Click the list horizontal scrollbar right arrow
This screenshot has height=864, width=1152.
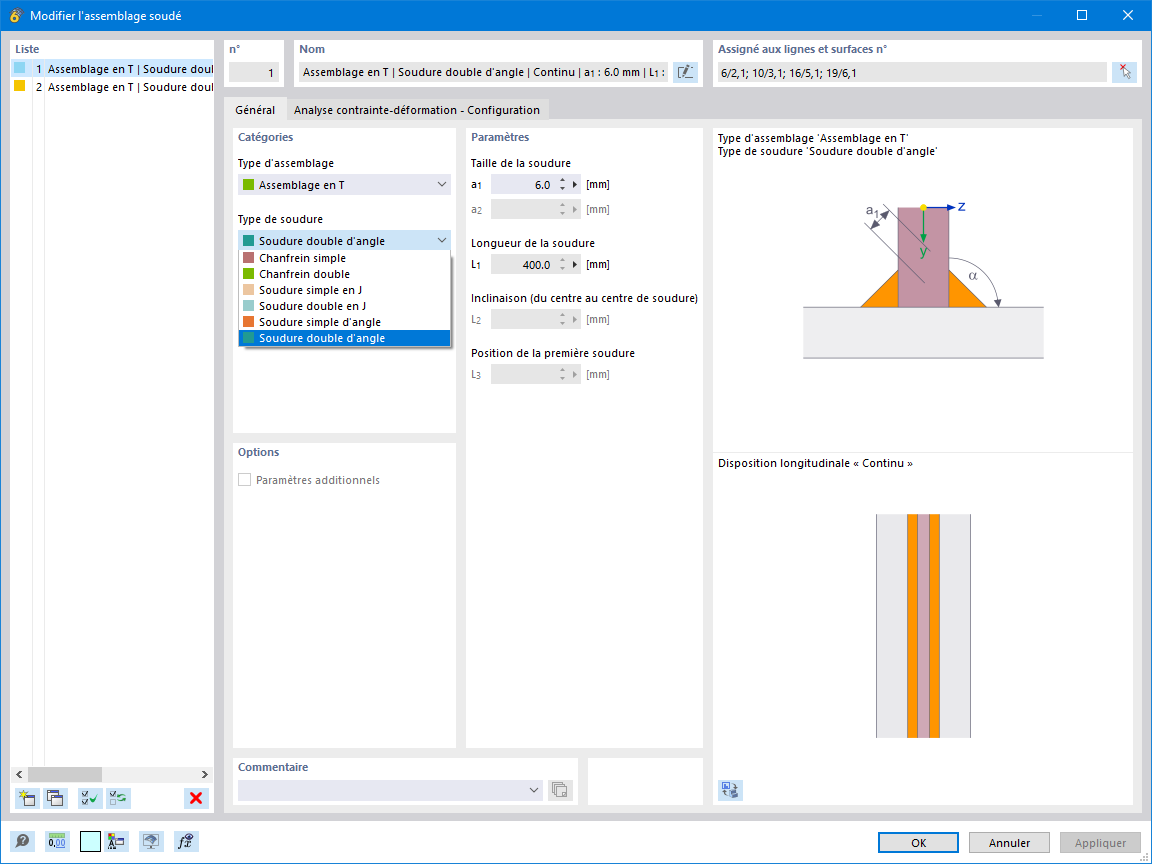(x=204, y=774)
